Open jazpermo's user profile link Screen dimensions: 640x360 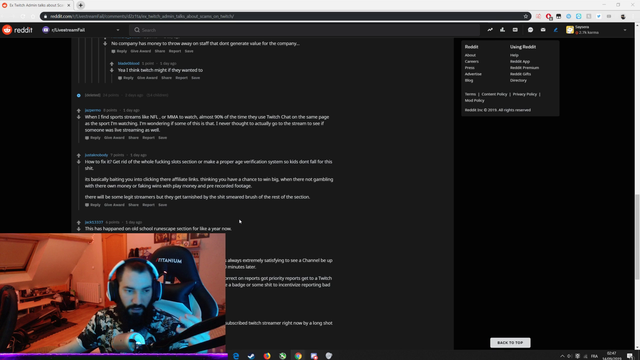[93, 110]
